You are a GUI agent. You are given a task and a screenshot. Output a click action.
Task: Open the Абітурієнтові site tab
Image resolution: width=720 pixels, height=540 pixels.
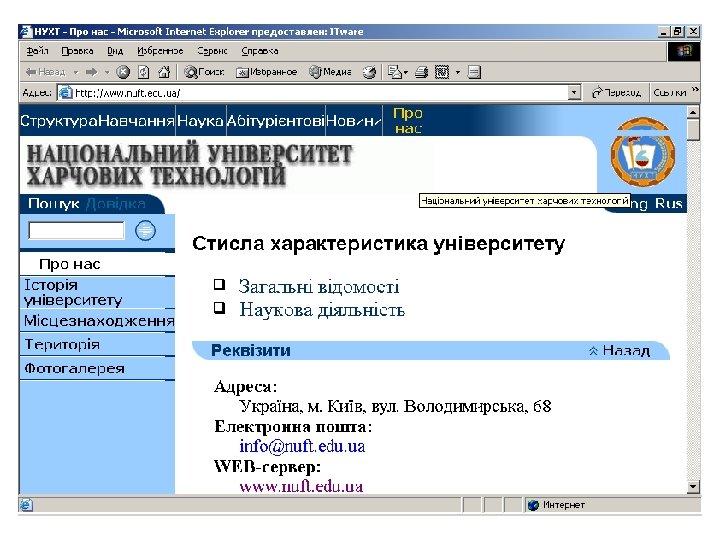pyautogui.click(x=276, y=121)
